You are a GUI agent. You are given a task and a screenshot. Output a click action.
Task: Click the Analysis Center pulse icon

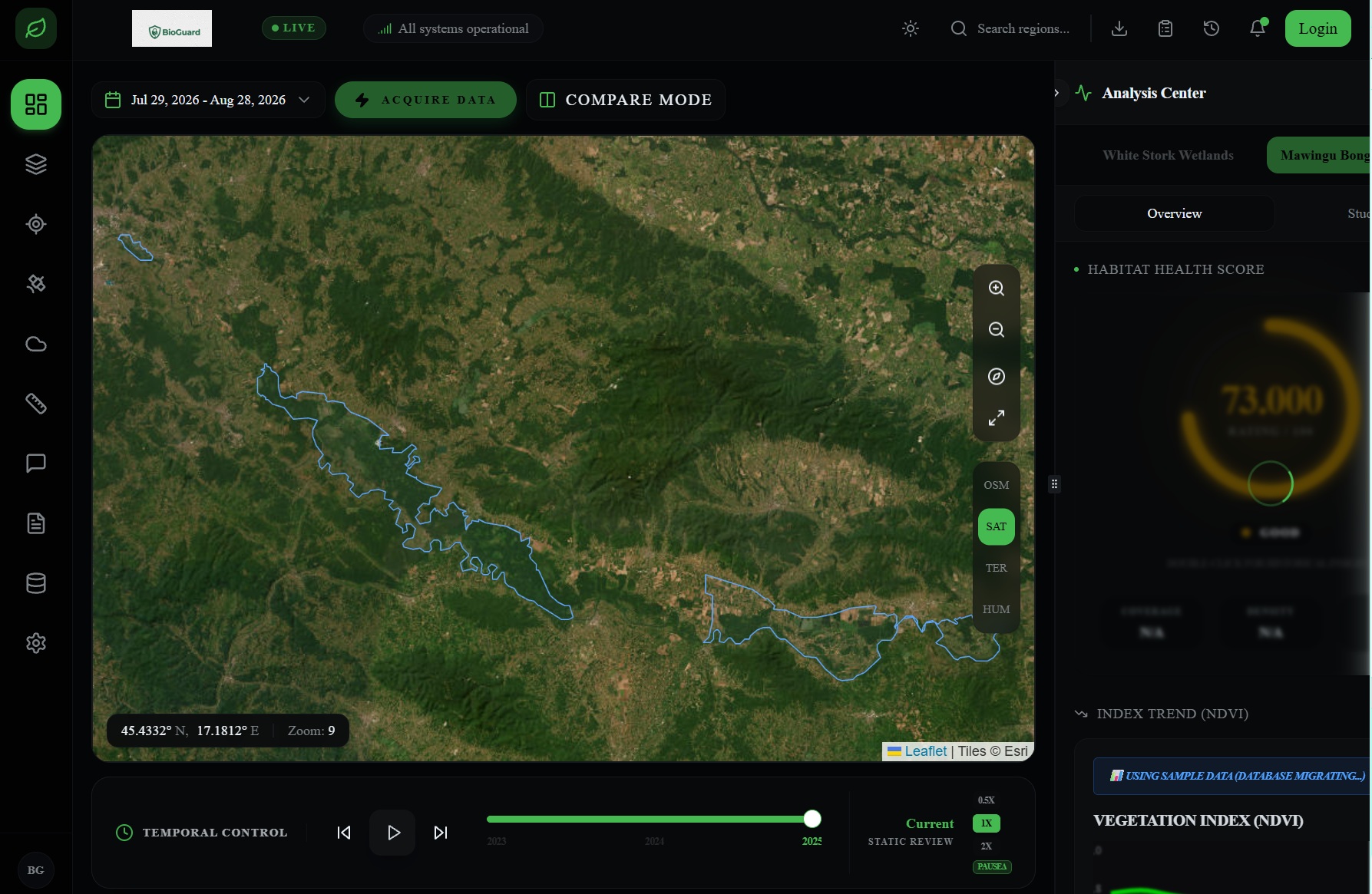pos(1083,93)
